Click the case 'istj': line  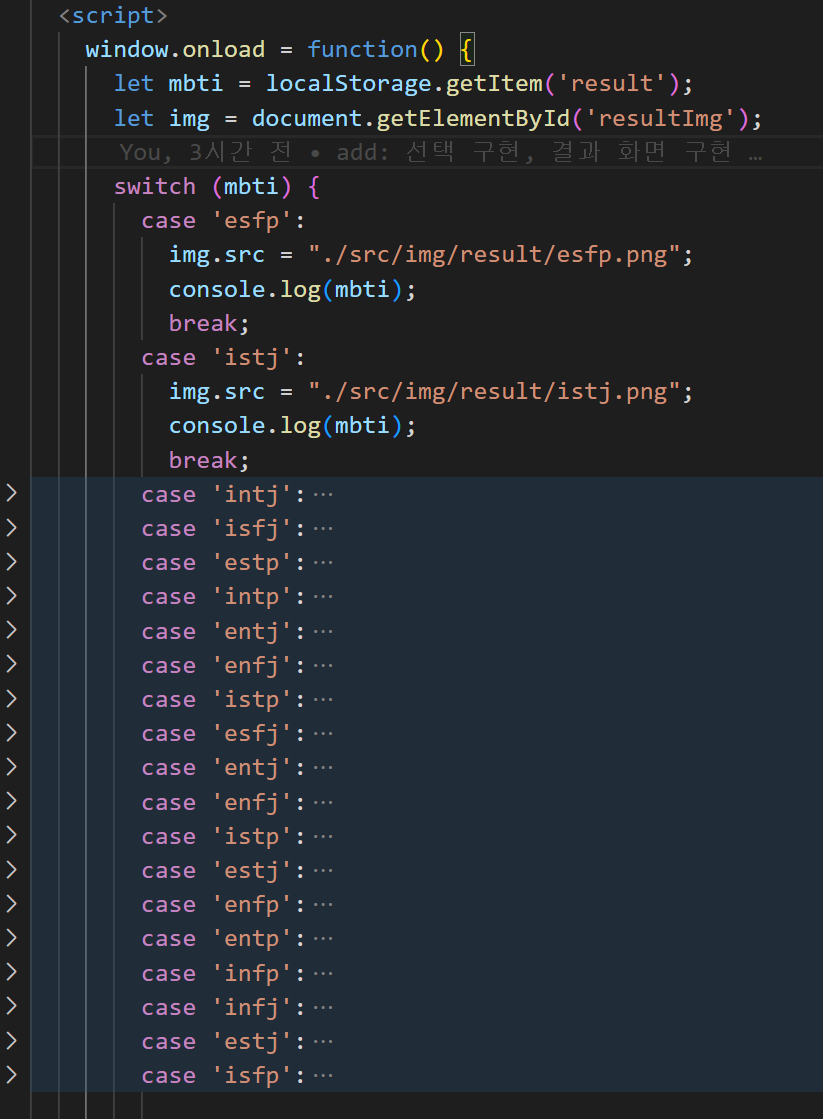(x=223, y=358)
